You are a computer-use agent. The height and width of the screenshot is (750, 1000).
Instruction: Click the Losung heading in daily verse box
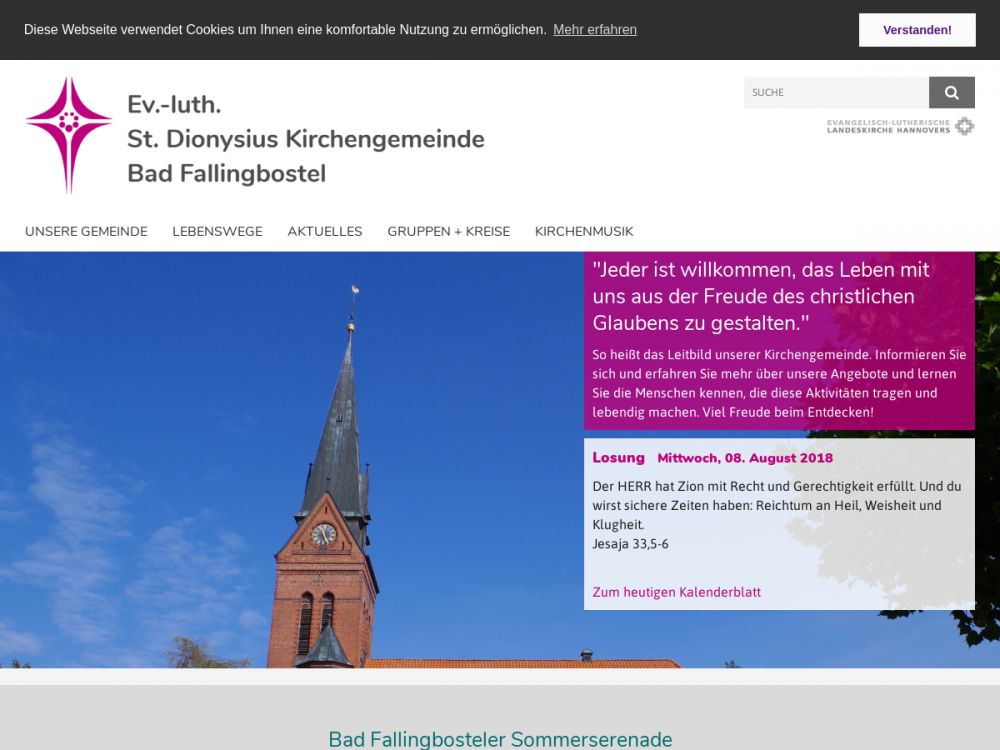(618, 457)
